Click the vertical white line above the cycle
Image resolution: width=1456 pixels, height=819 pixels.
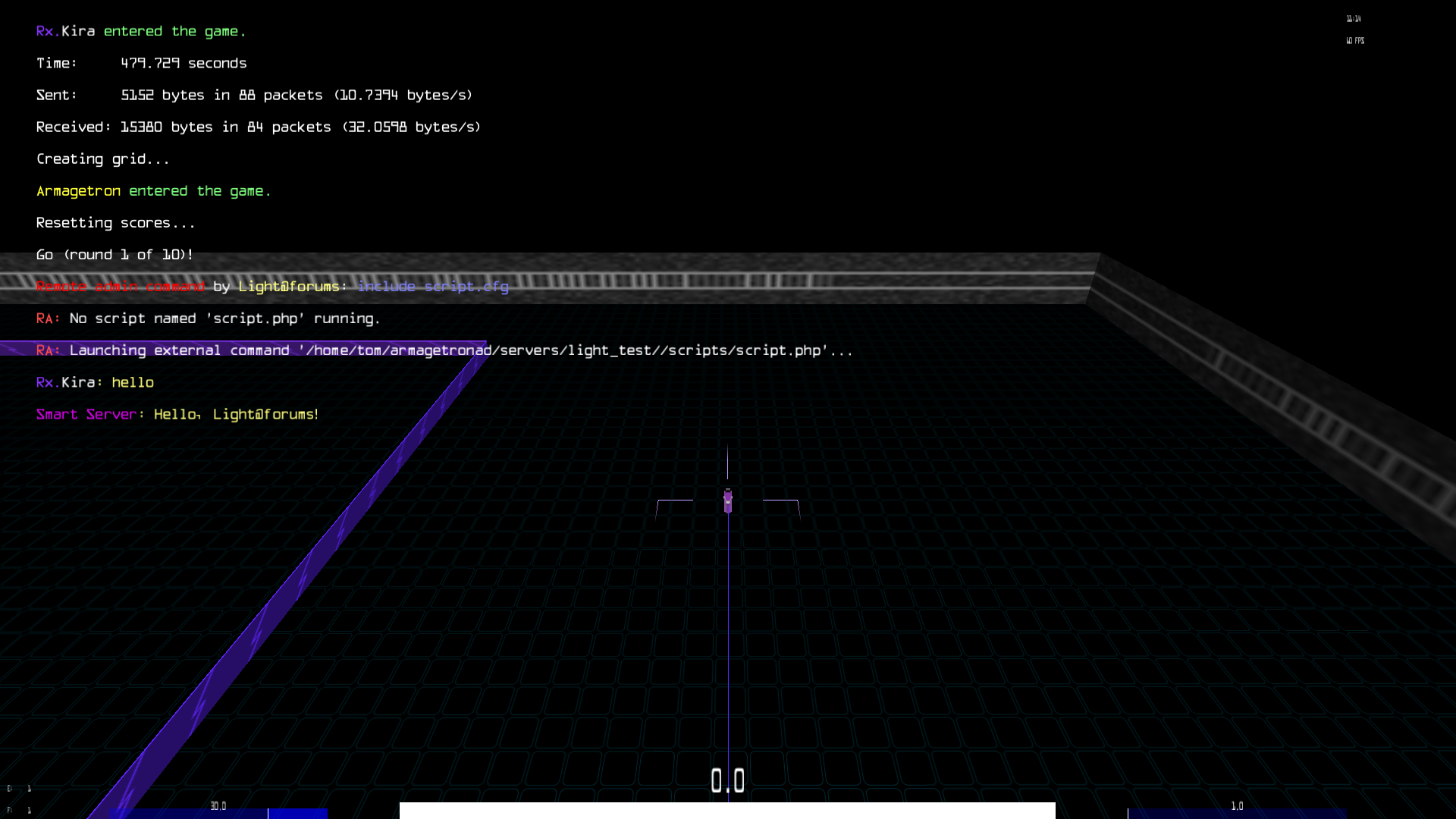pyautogui.click(x=727, y=461)
